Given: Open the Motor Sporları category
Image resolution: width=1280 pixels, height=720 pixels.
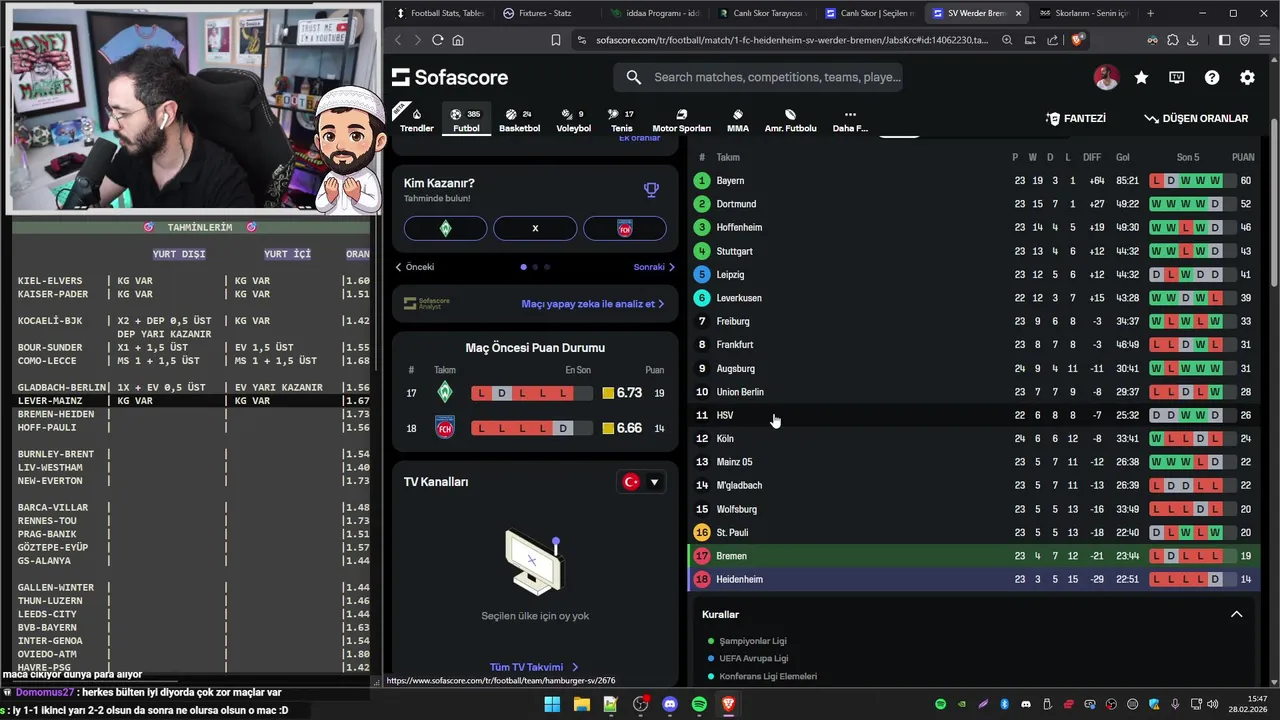Looking at the screenshot, I should (681, 120).
